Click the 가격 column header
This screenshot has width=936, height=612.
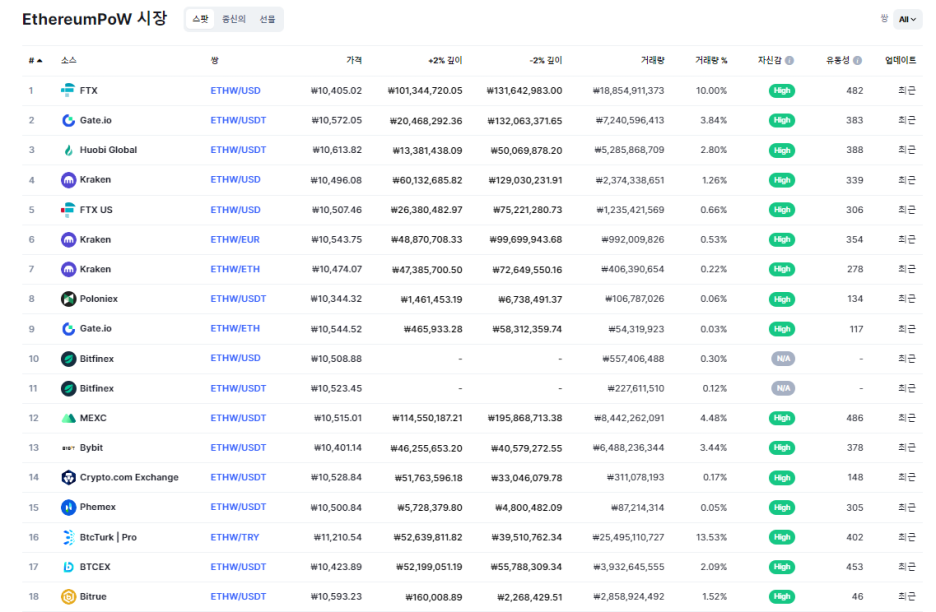[353, 60]
